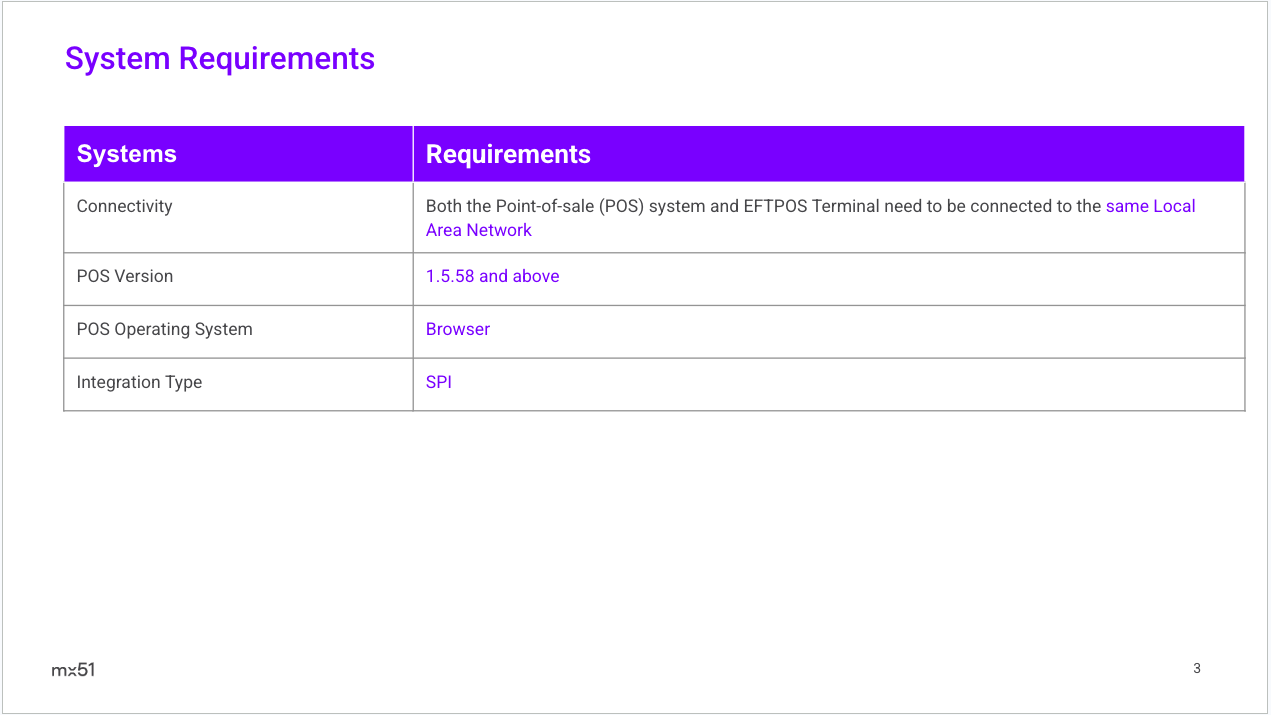Click the '1.5.58 and above' version text
Viewport: 1271px width, 715px height.
pos(492,276)
